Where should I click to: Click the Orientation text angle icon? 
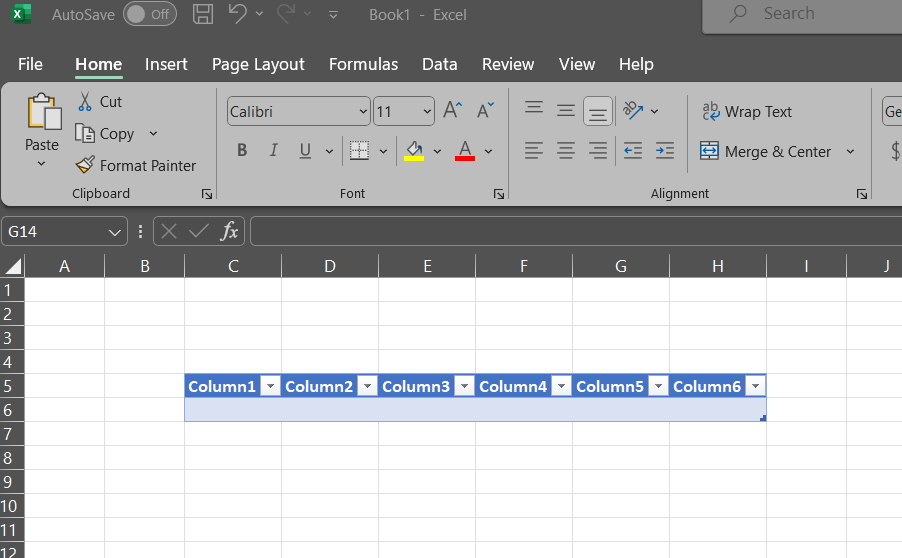pos(633,110)
